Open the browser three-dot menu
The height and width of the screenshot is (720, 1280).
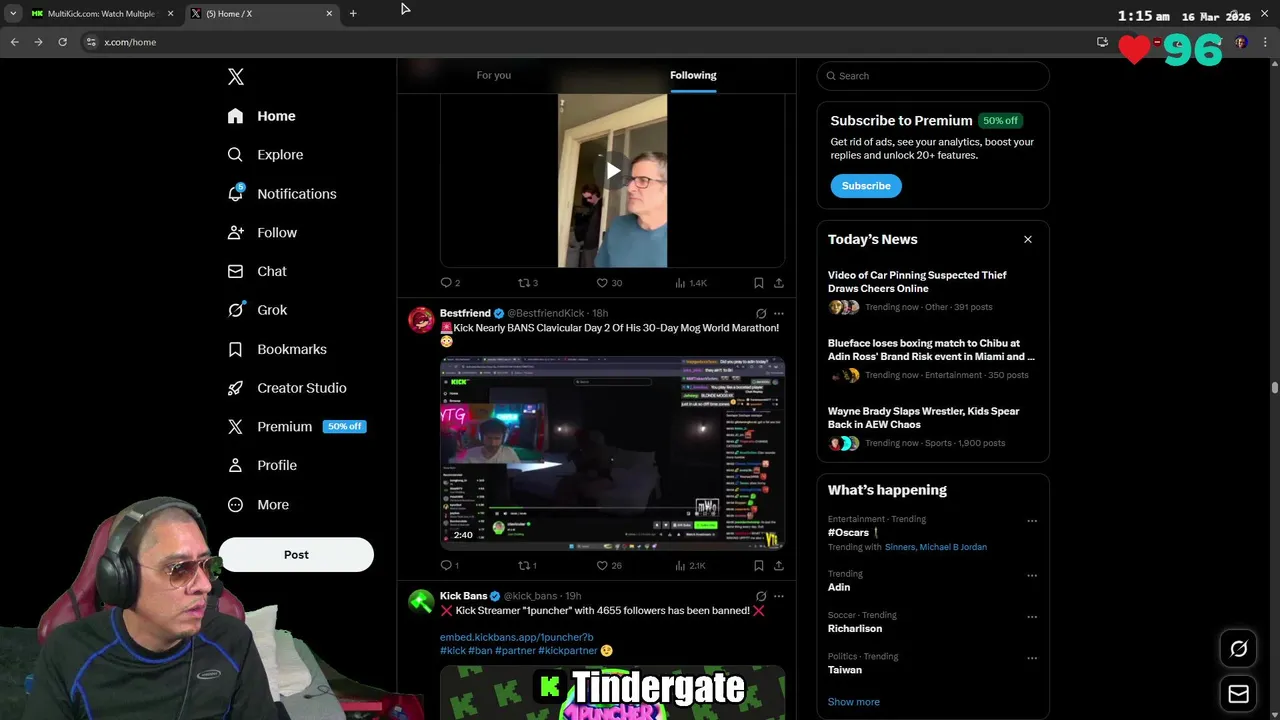[x=1266, y=42]
